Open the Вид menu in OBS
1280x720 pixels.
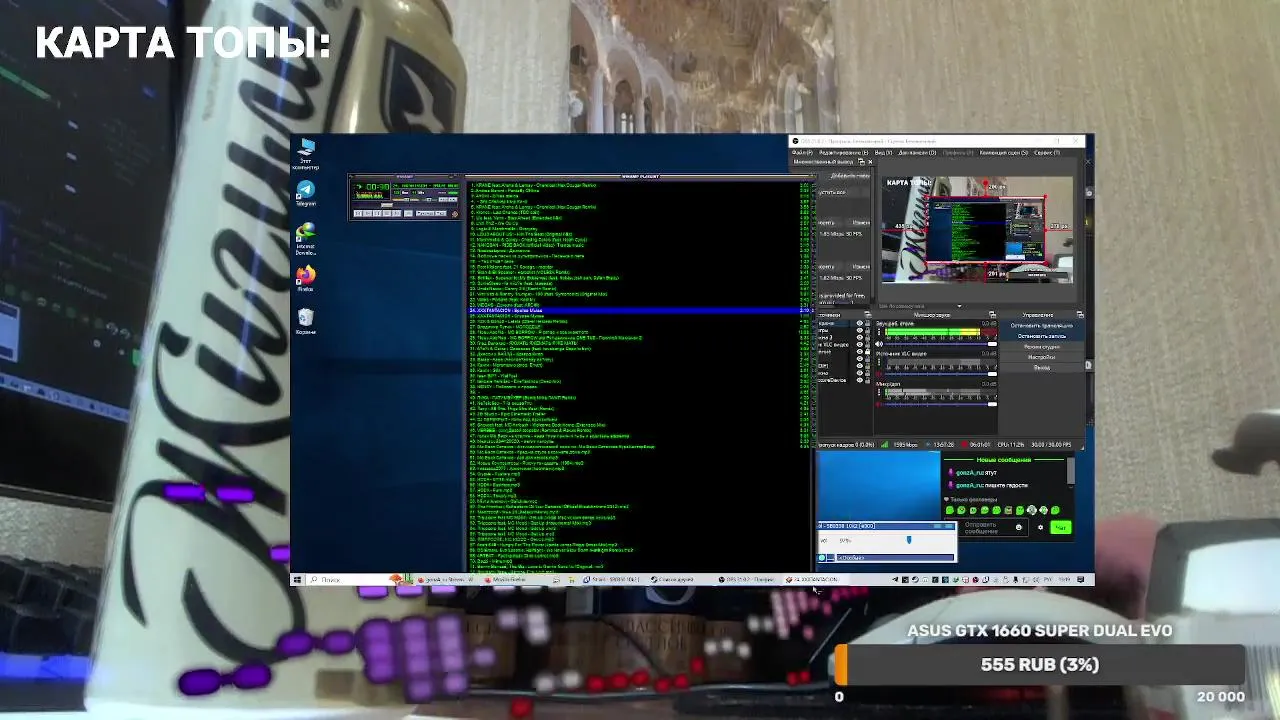pos(883,153)
